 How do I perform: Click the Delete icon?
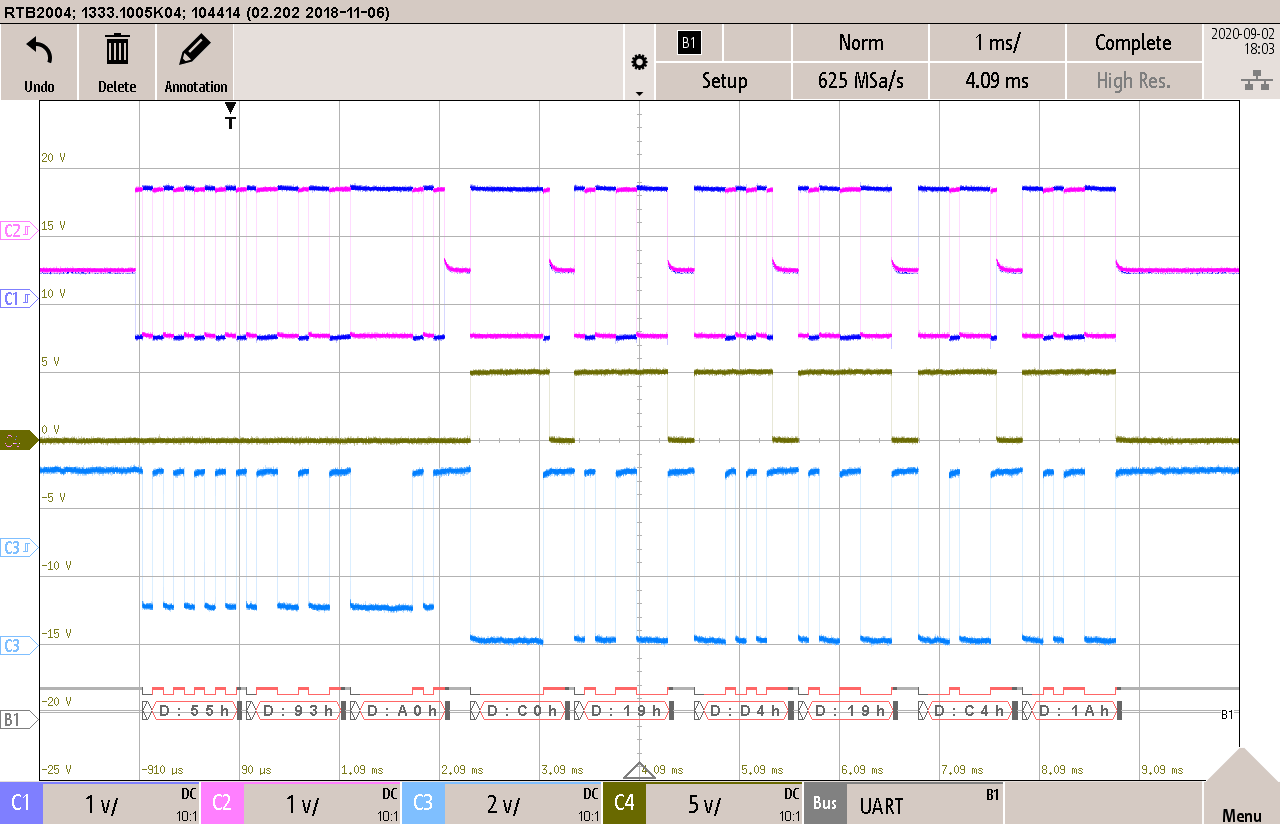[116, 60]
